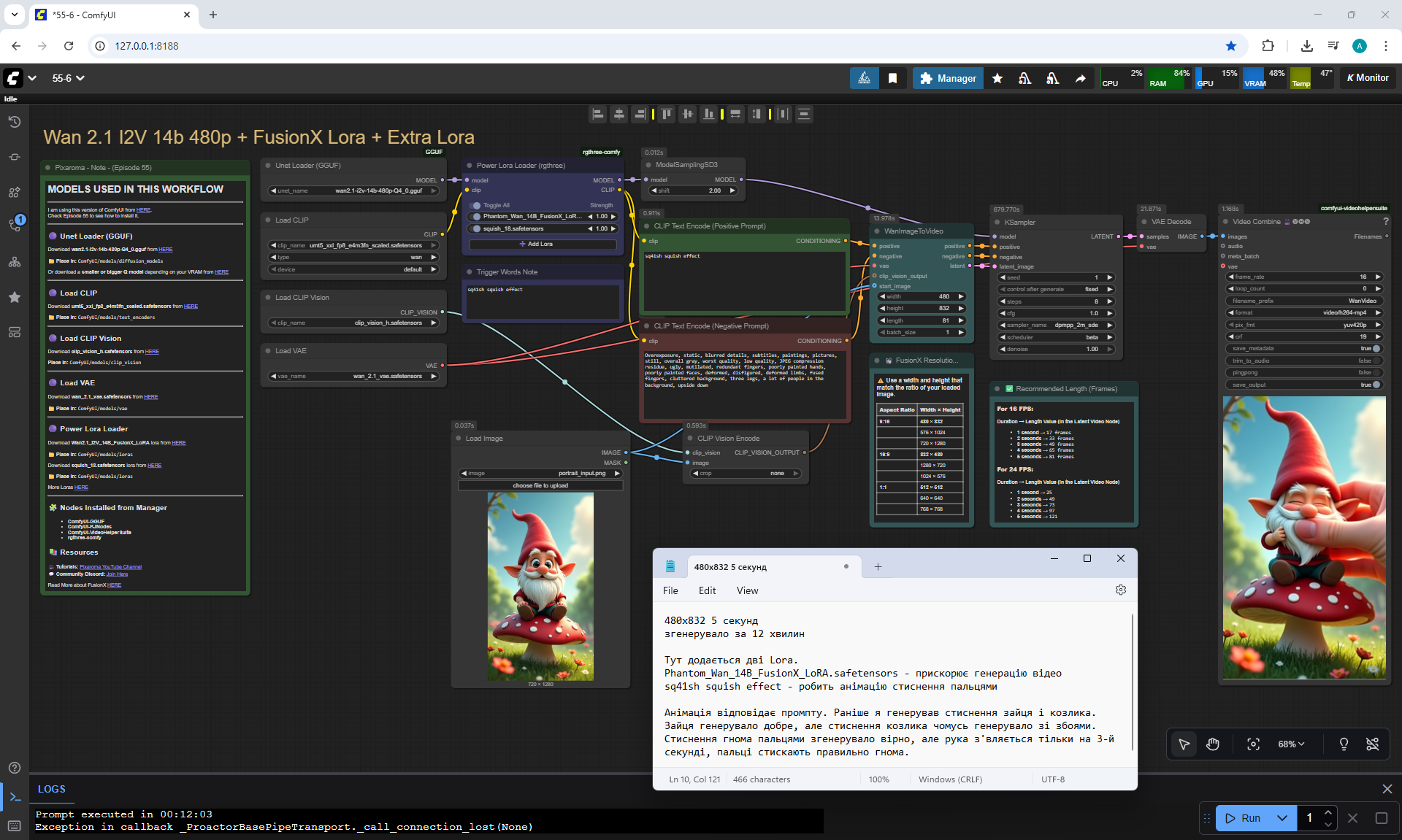
Task: Open the View menu in Notepad
Action: (x=746, y=590)
